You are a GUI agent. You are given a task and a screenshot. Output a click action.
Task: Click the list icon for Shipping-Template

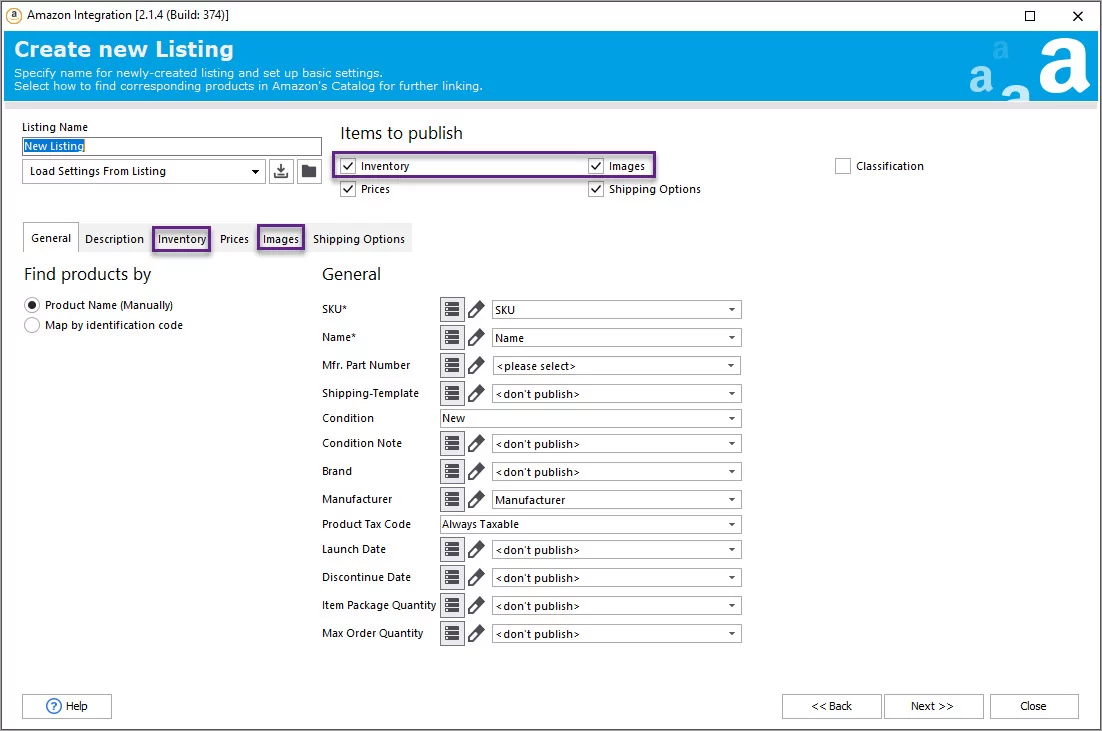click(452, 393)
